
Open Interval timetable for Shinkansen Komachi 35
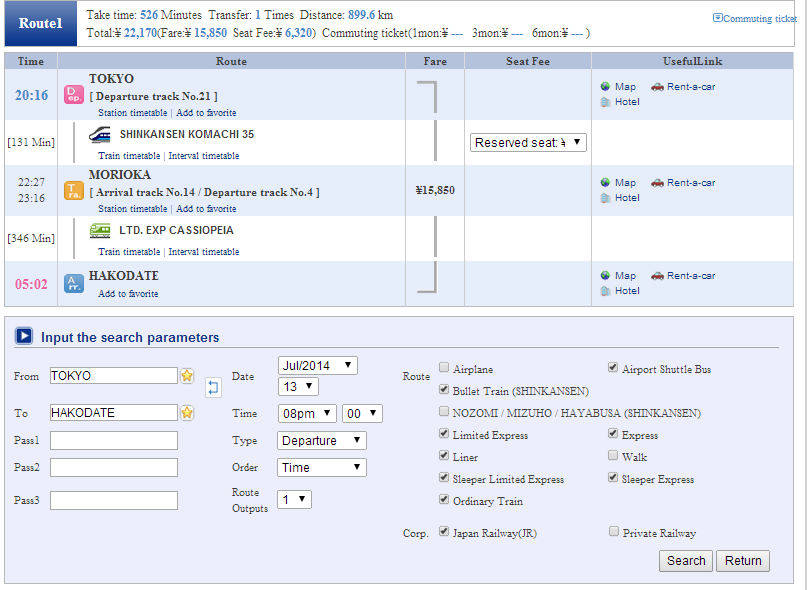[x=204, y=155]
